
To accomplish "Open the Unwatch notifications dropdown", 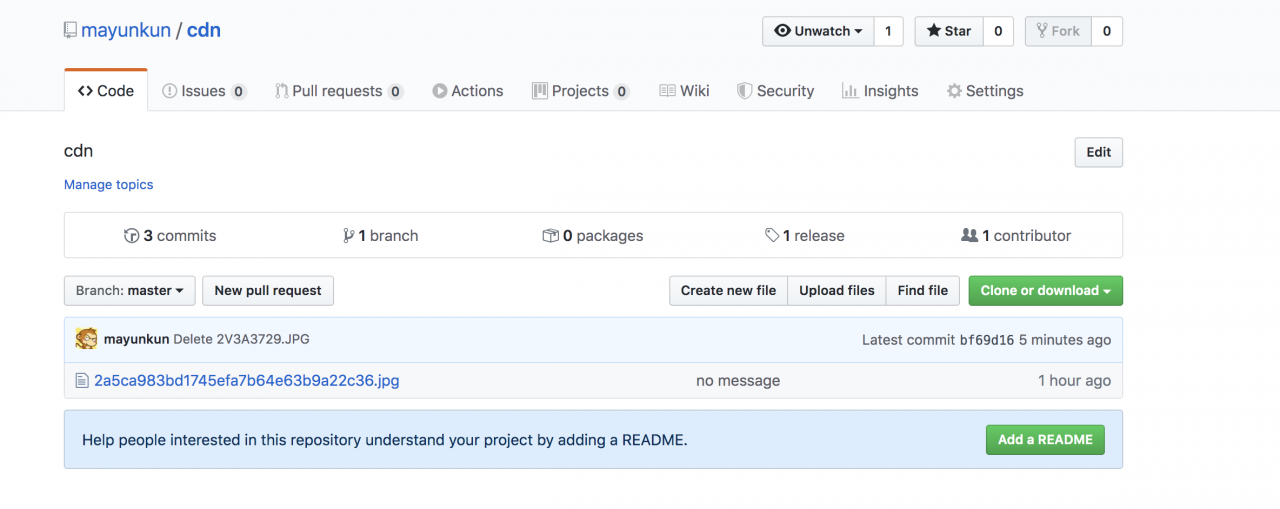I will [x=818, y=31].
